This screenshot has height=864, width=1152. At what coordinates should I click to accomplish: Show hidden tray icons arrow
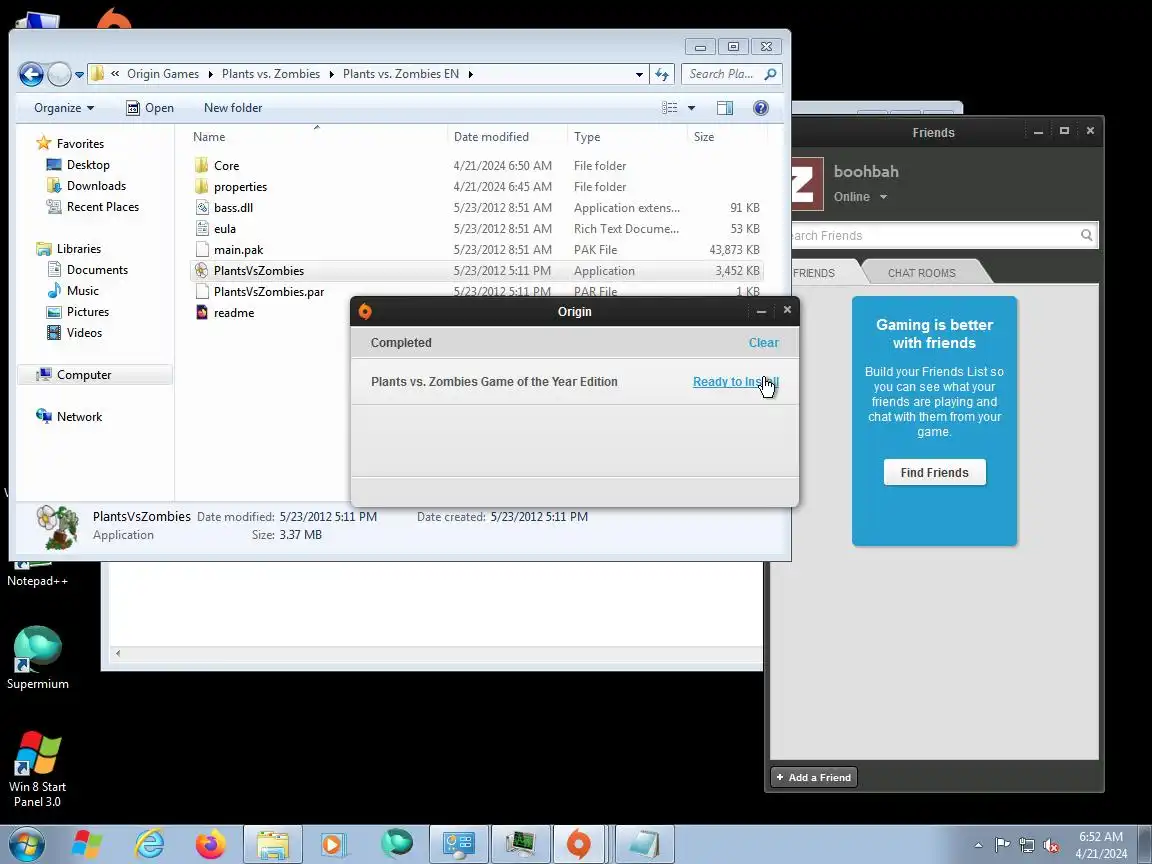click(x=979, y=845)
